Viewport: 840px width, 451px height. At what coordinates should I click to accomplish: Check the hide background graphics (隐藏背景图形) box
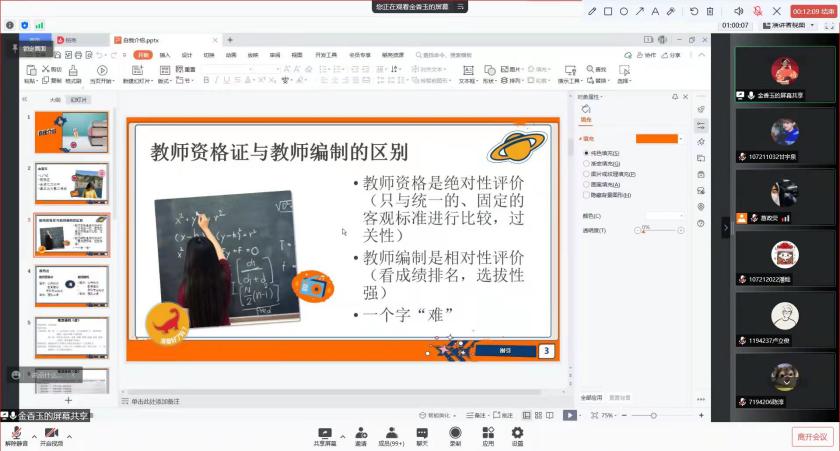586,196
